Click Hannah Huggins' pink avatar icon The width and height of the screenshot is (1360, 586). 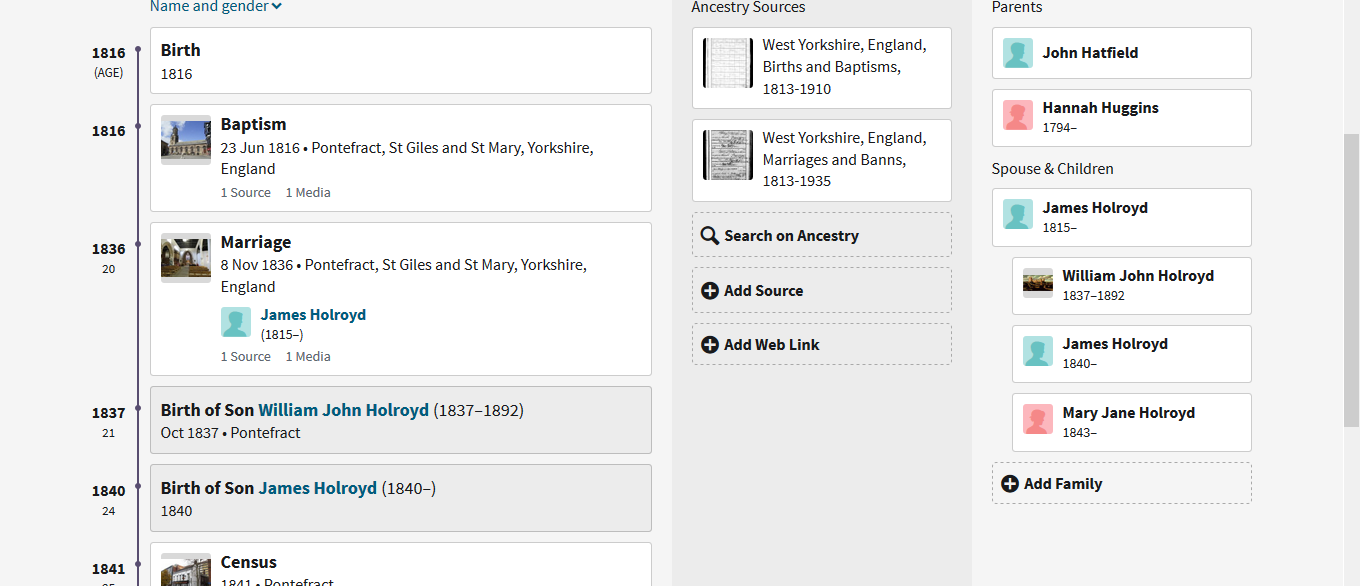click(1018, 116)
